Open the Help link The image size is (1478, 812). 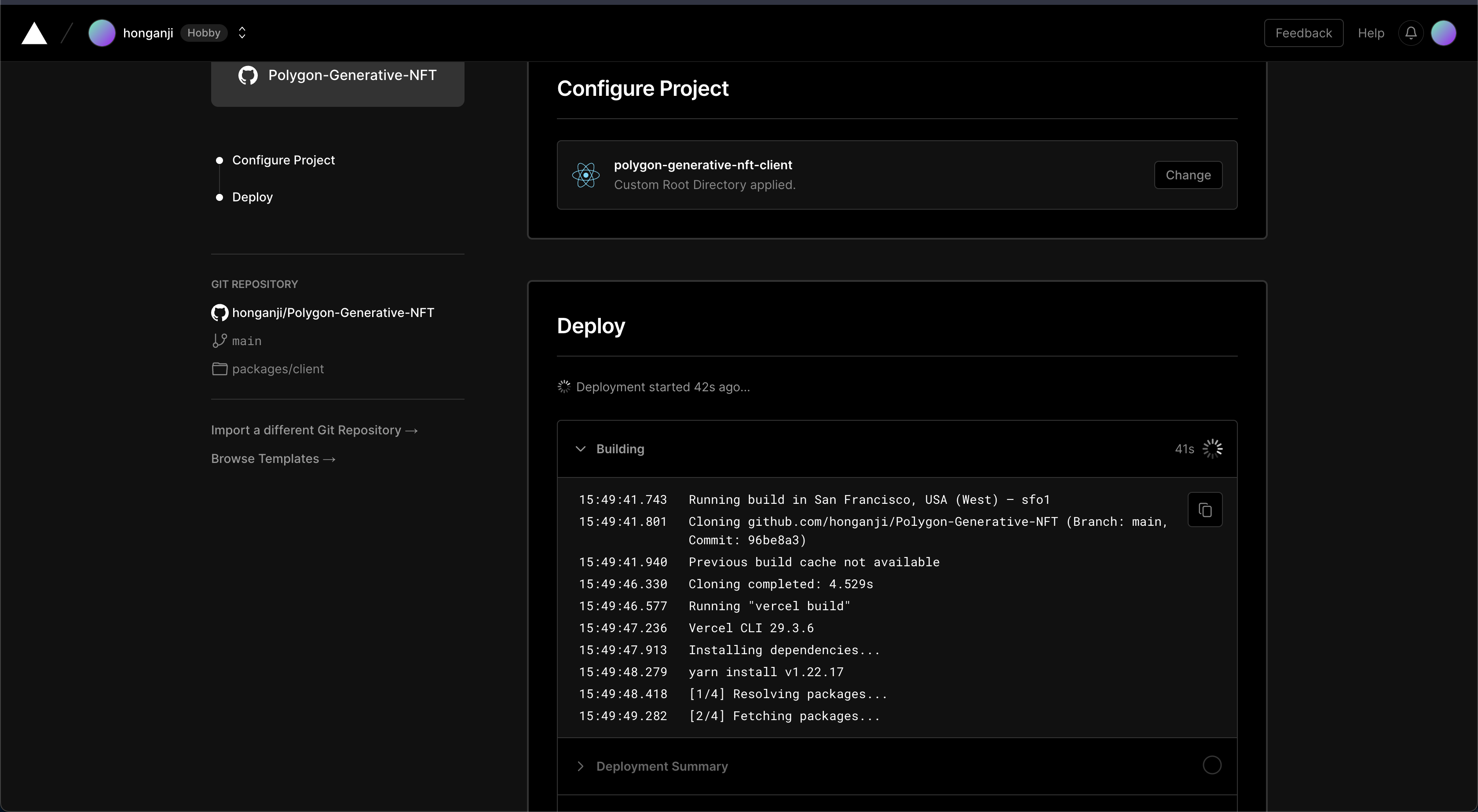pos(1371,33)
